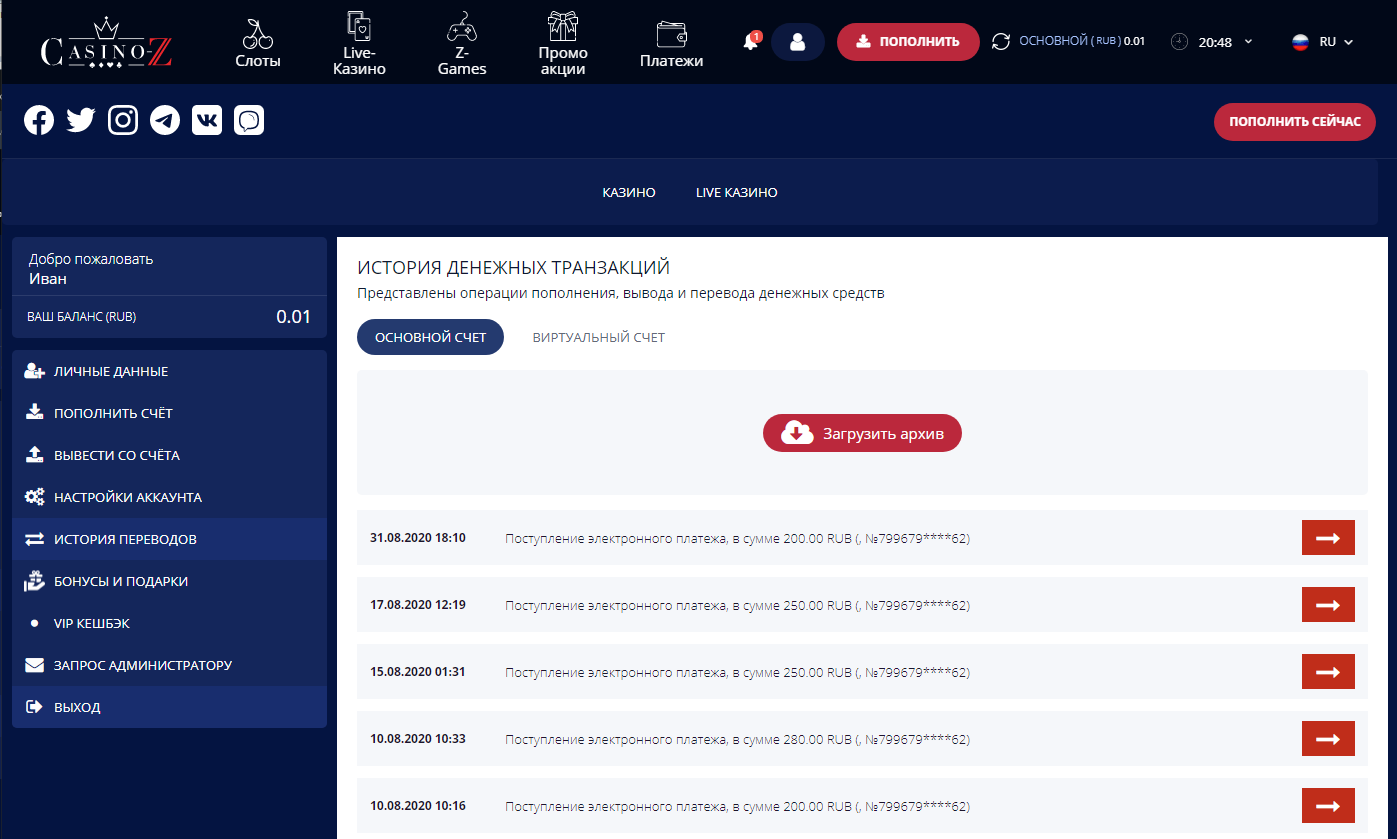The image size is (1397, 839).
Task: Click the Настройки аккаунта gears icon
Action: coord(35,497)
